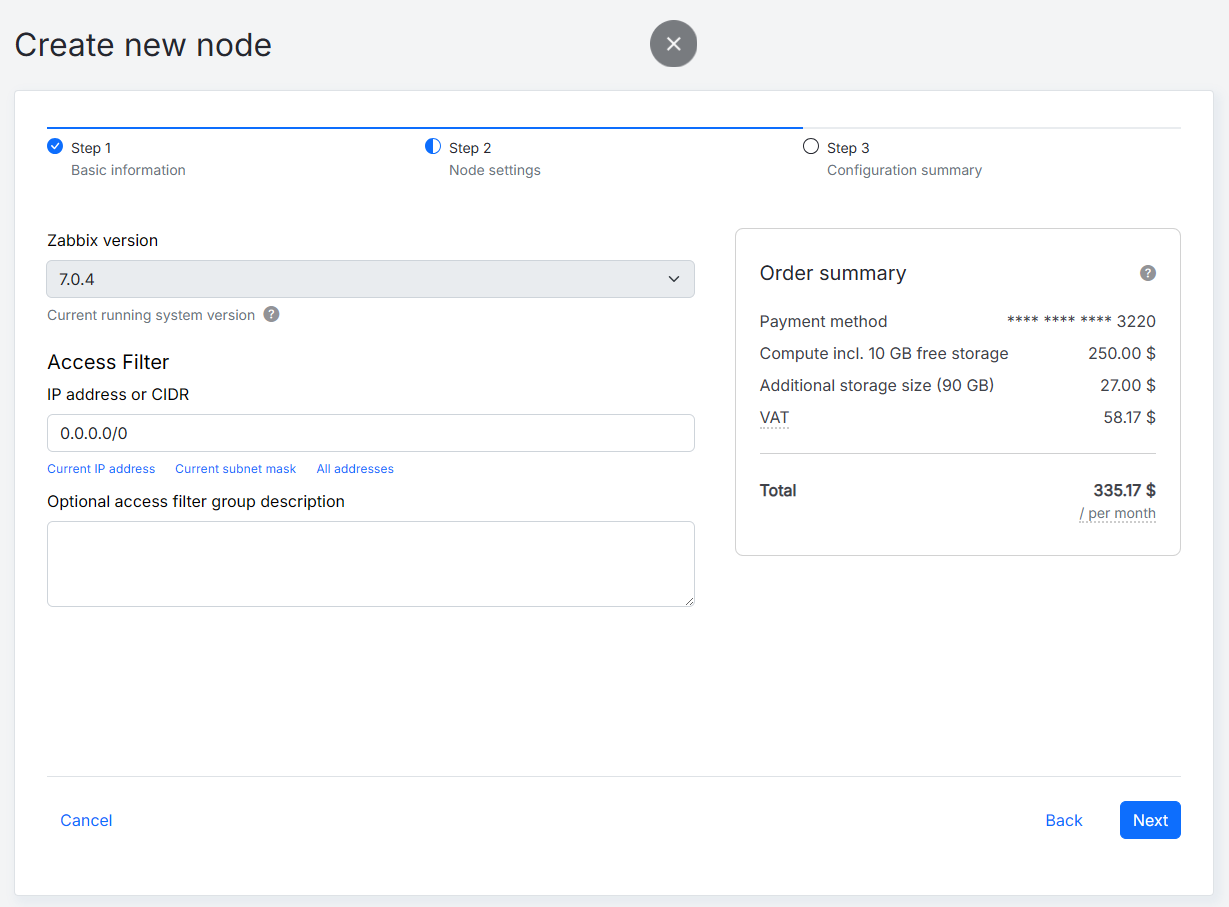Open the Zabbix version dropdown
Viewport: 1229px width, 907px height.
click(370, 279)
